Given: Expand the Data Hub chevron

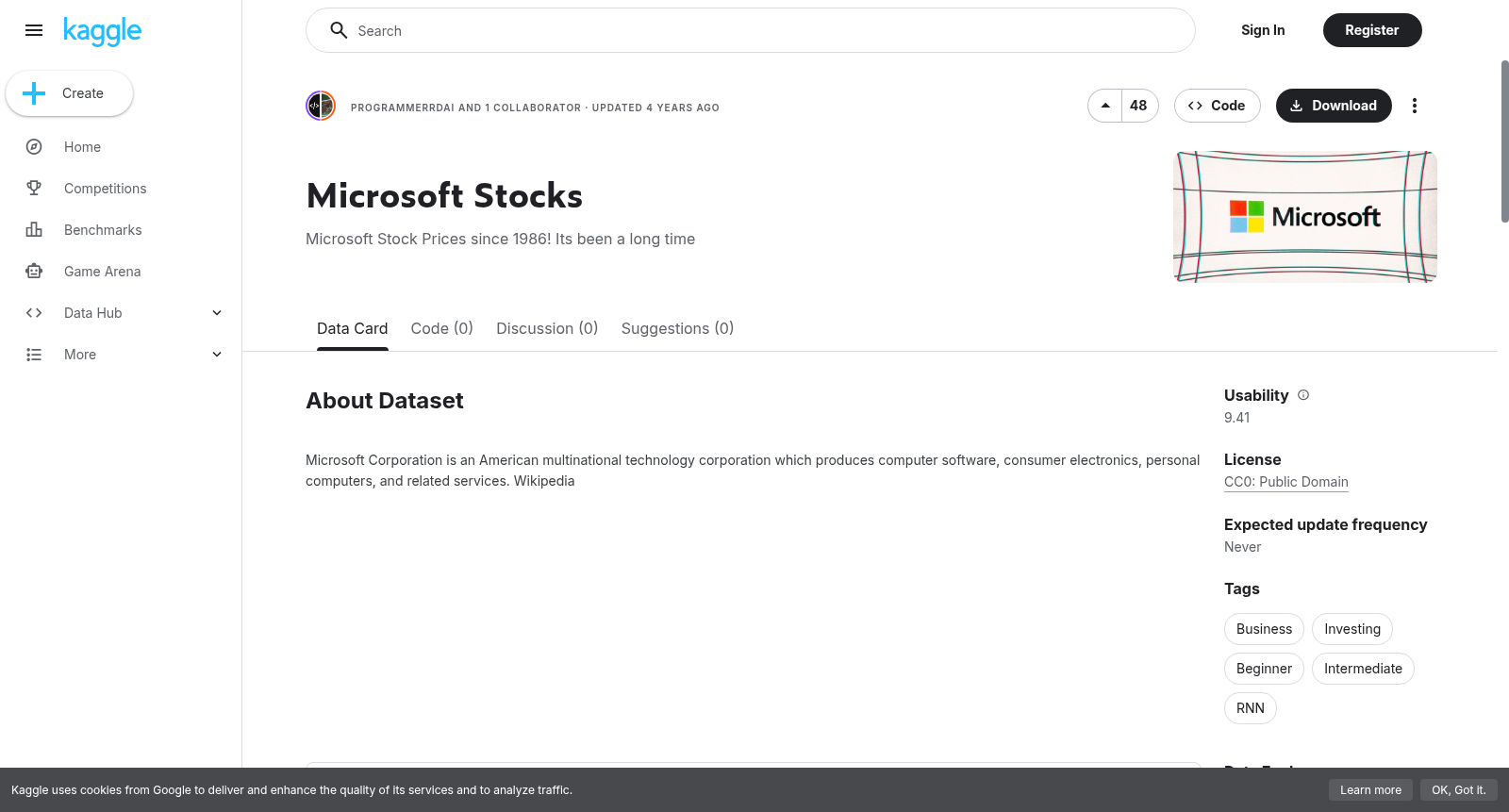Looking at the screenshot, I should (217, 313).
